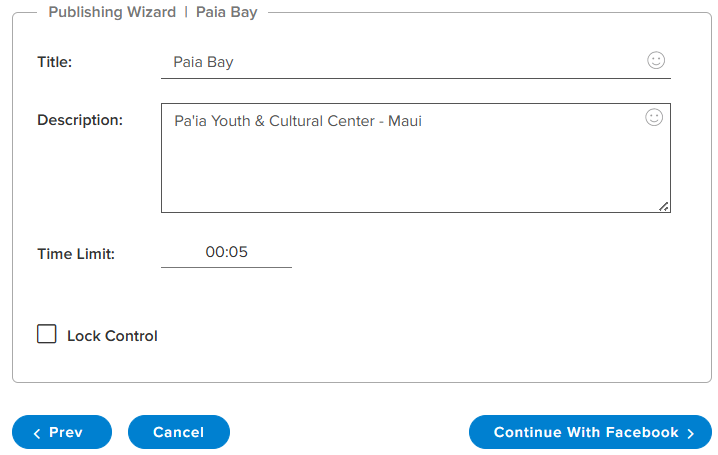Click the Time Limit: label

(76, 254)
